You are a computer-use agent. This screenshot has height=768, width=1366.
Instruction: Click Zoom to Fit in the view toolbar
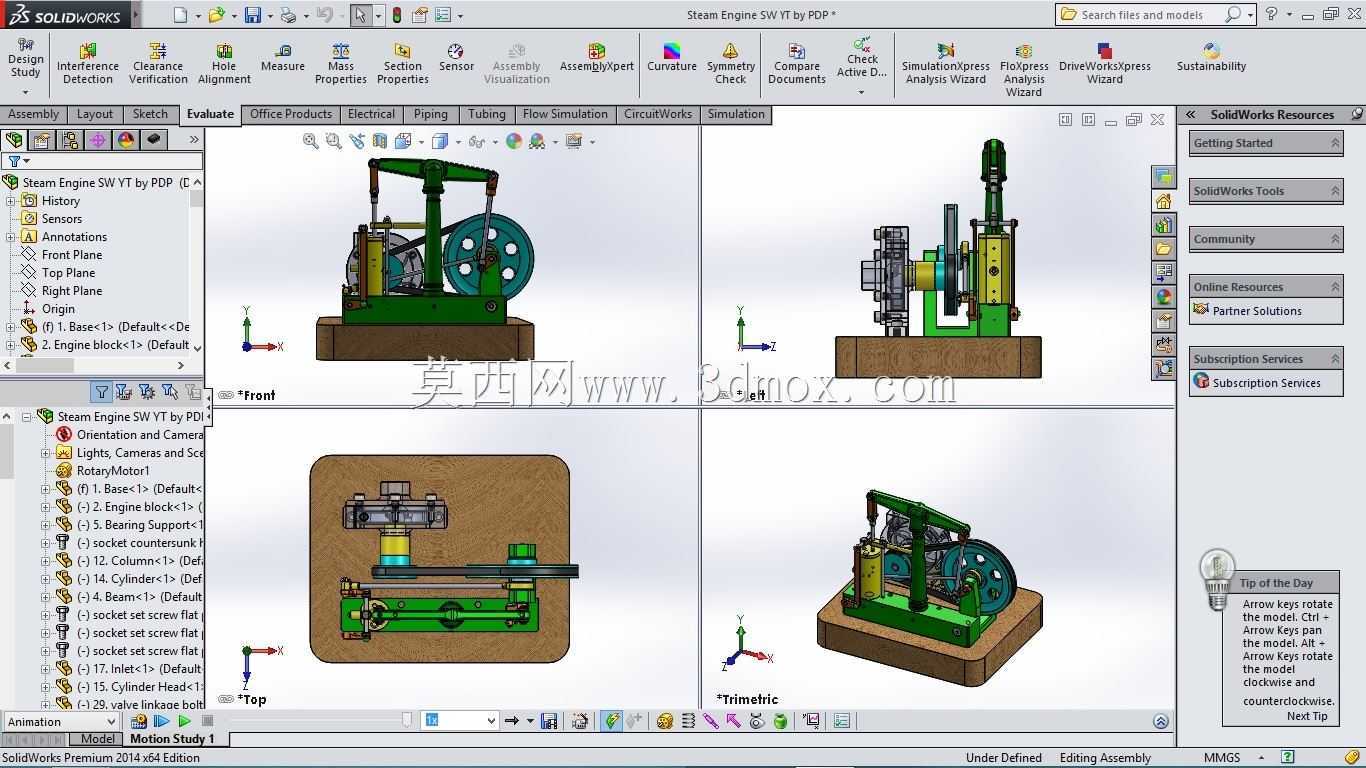click(311, 141)
